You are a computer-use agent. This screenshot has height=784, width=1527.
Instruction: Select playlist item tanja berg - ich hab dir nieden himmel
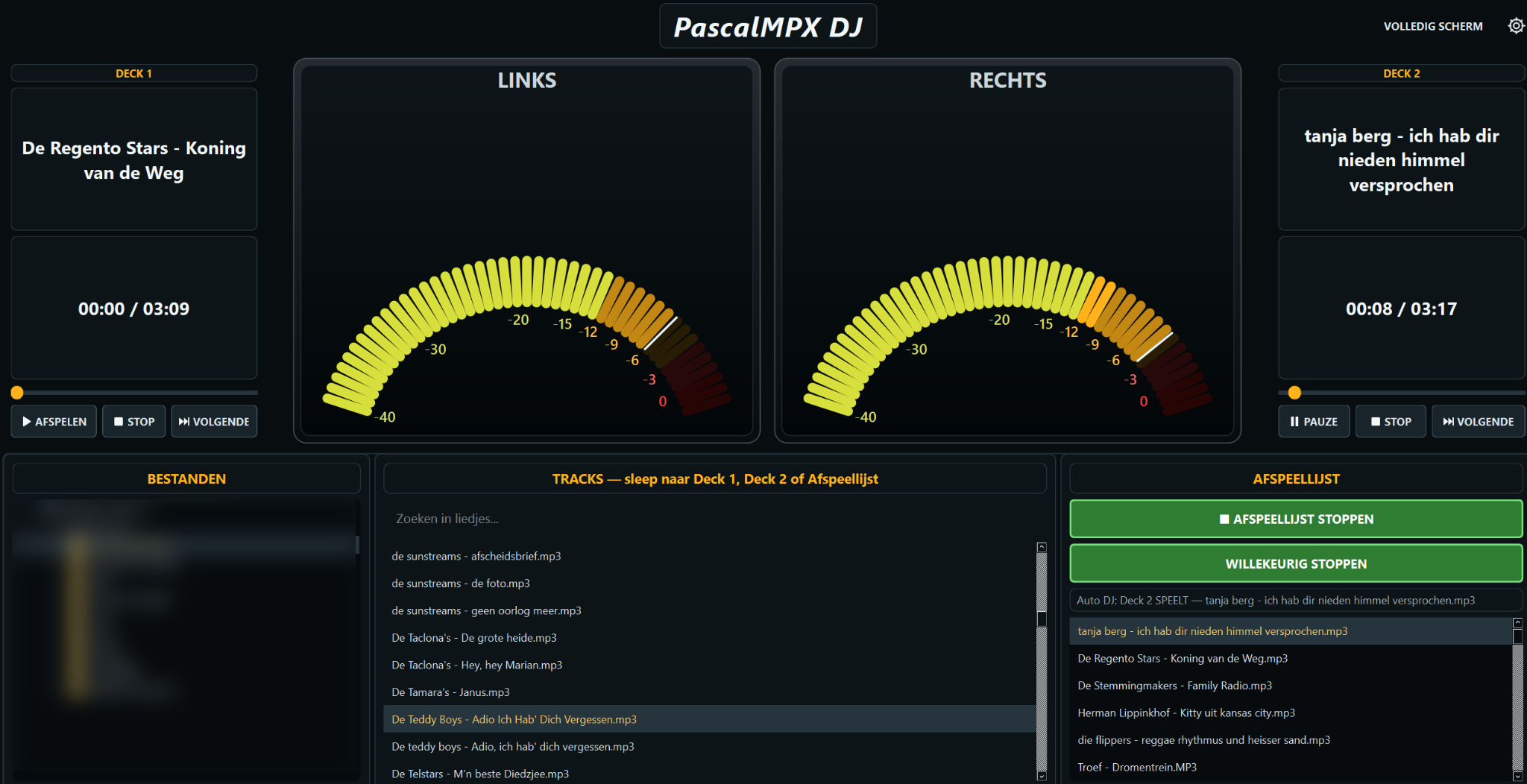(x=1290, y=631)
